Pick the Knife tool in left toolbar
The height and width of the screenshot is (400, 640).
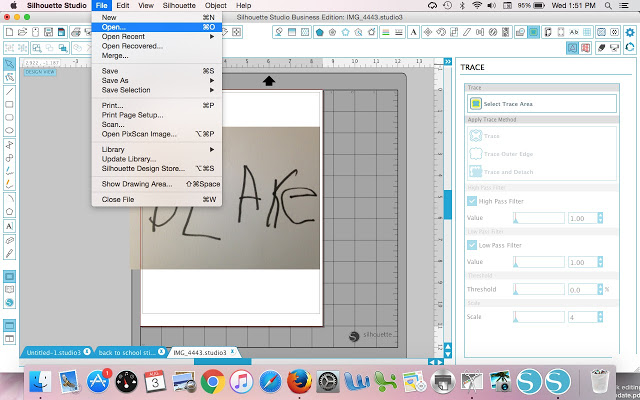pyautogui.click(x=9, y=253)
